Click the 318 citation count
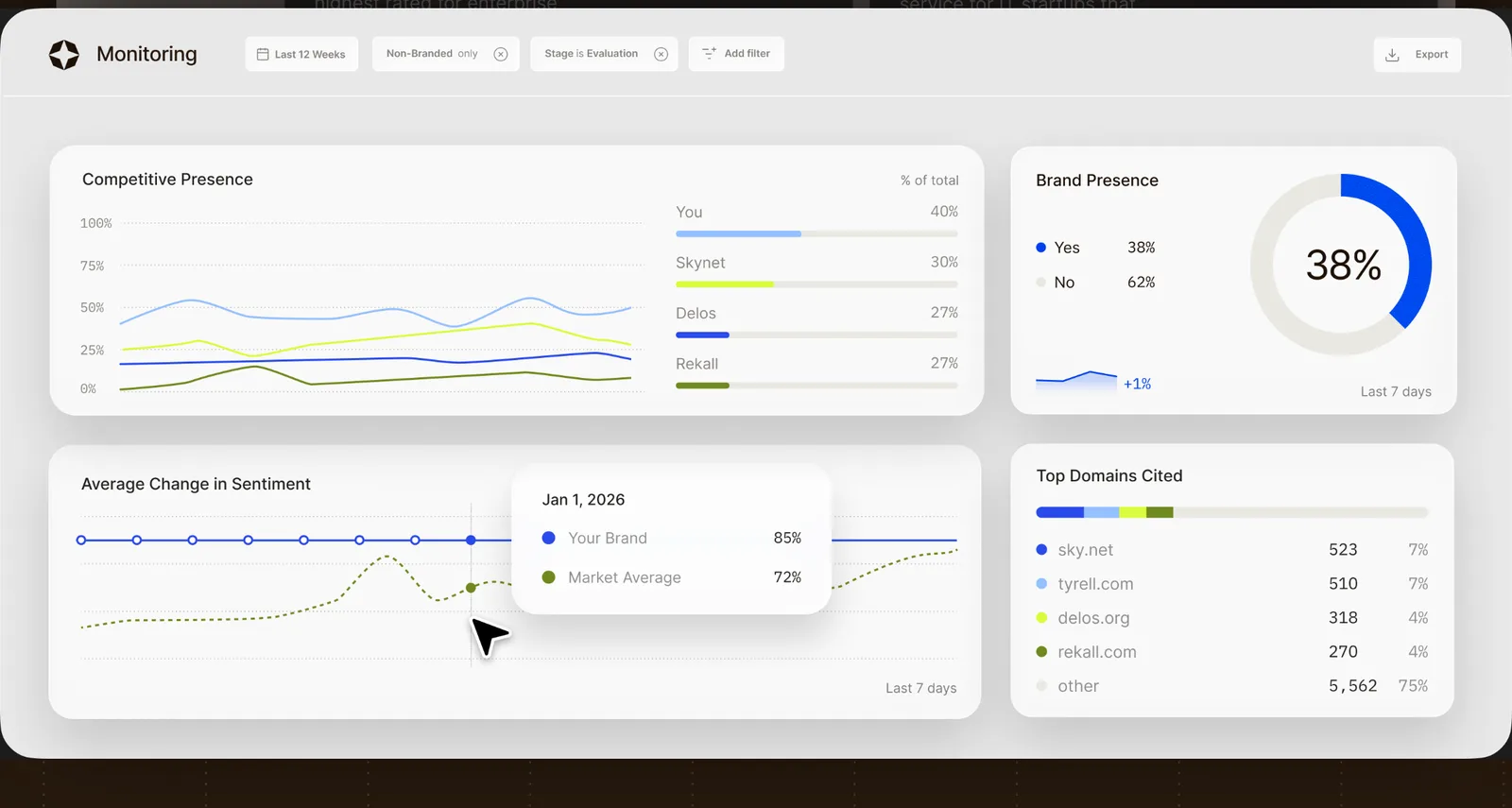This screenshot has height=808, width=1512. coord(1343,618)
